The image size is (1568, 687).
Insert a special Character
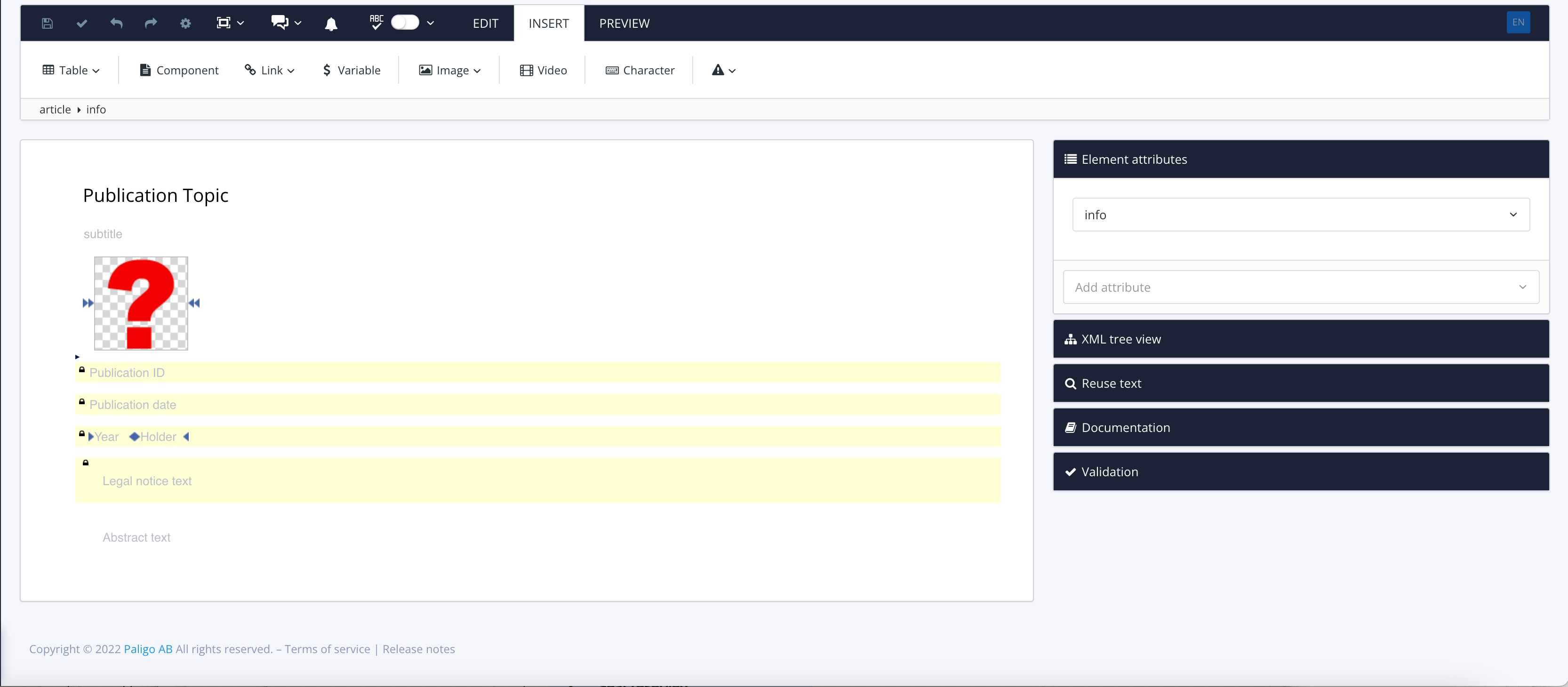coord(640,70)
